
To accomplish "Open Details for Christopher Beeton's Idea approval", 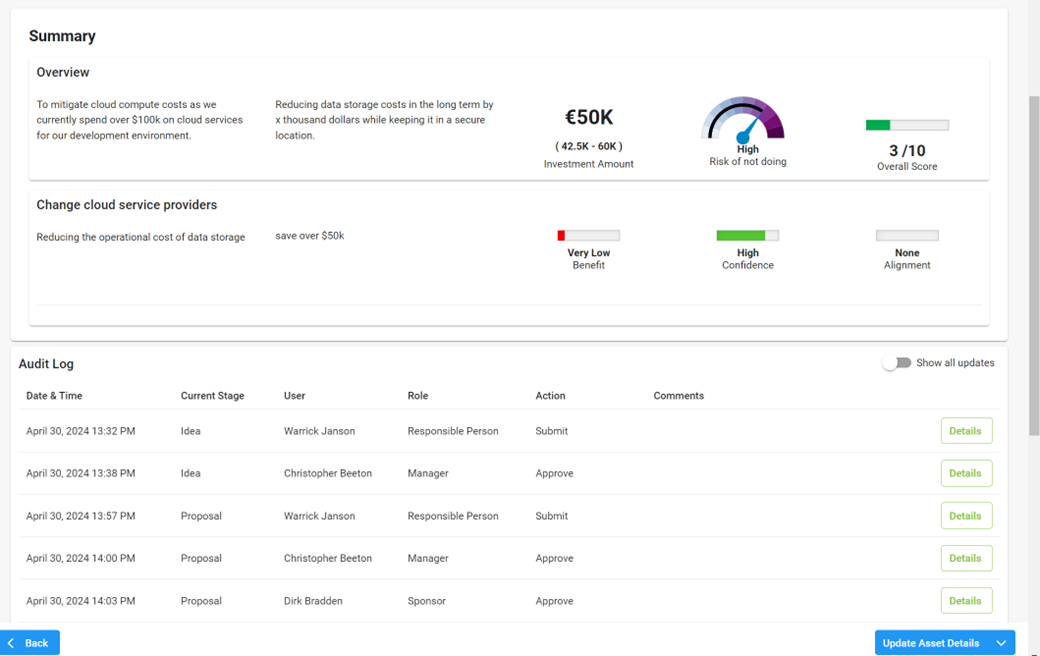I will (x=966, y=473).
